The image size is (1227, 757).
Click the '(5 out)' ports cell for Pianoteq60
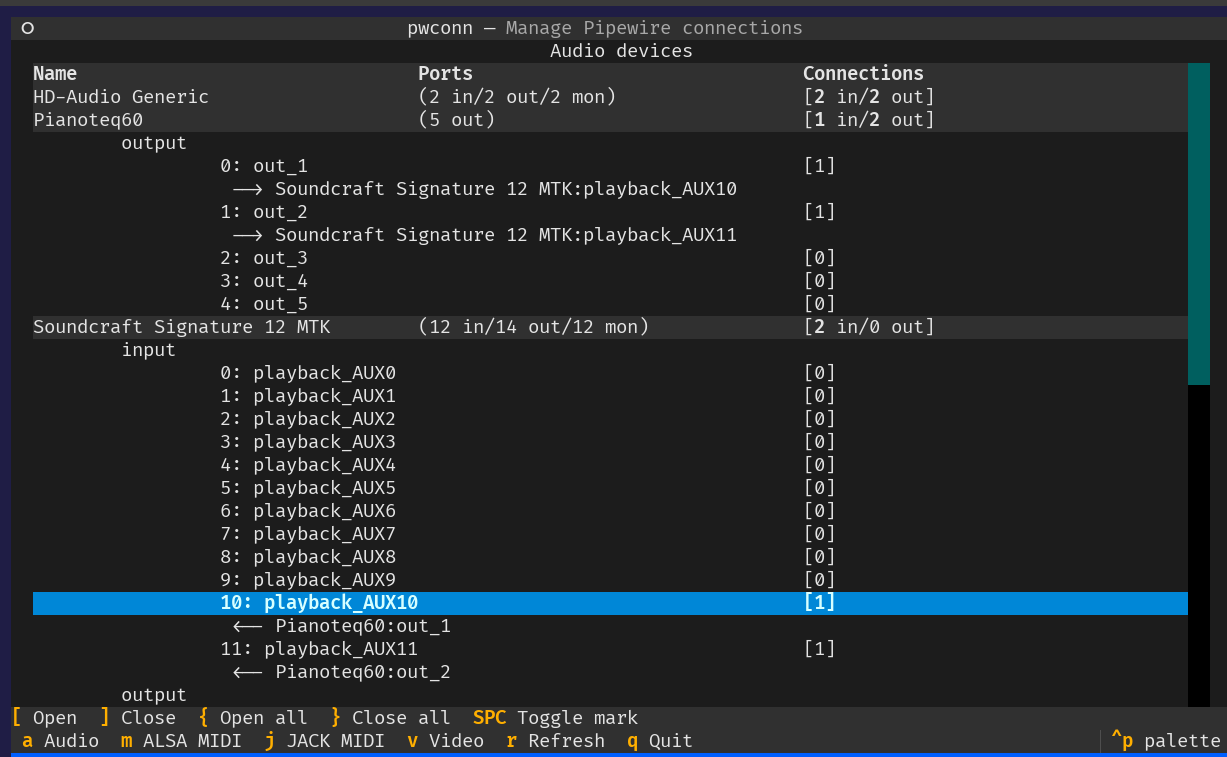[456, 120]
